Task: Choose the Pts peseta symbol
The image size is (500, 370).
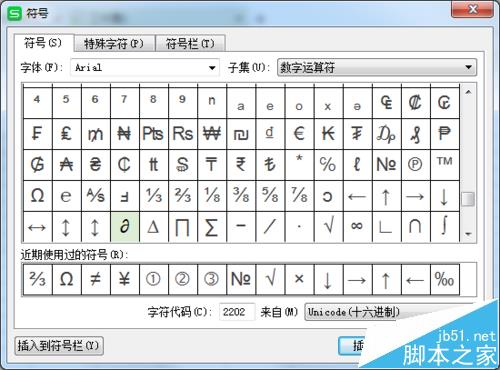Action: click(154, 134)
